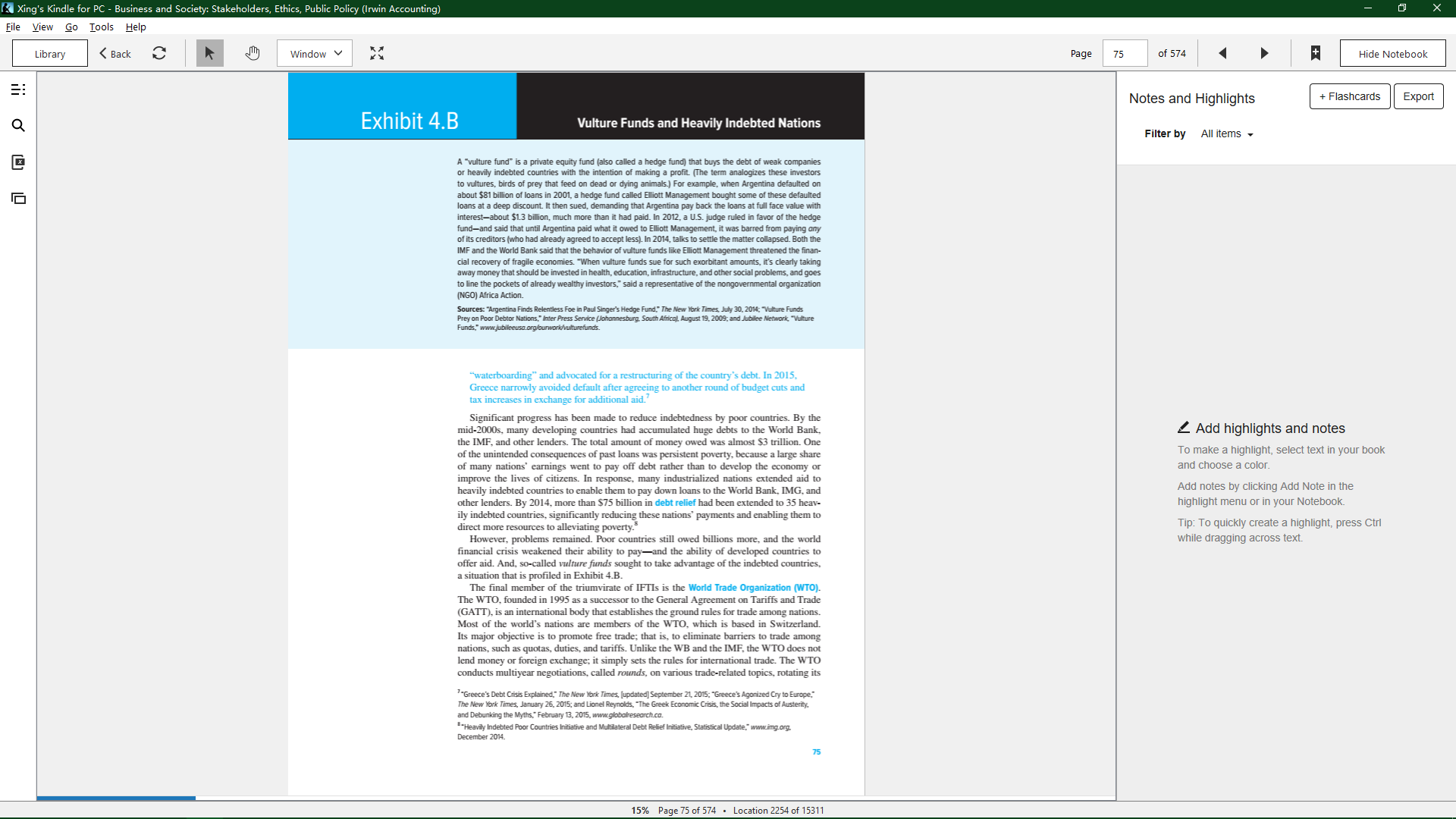The width and height of the screenshot is (1456, 819).
Task: Open the View menu
Action: pyautogui.click(x=42, y=27)
